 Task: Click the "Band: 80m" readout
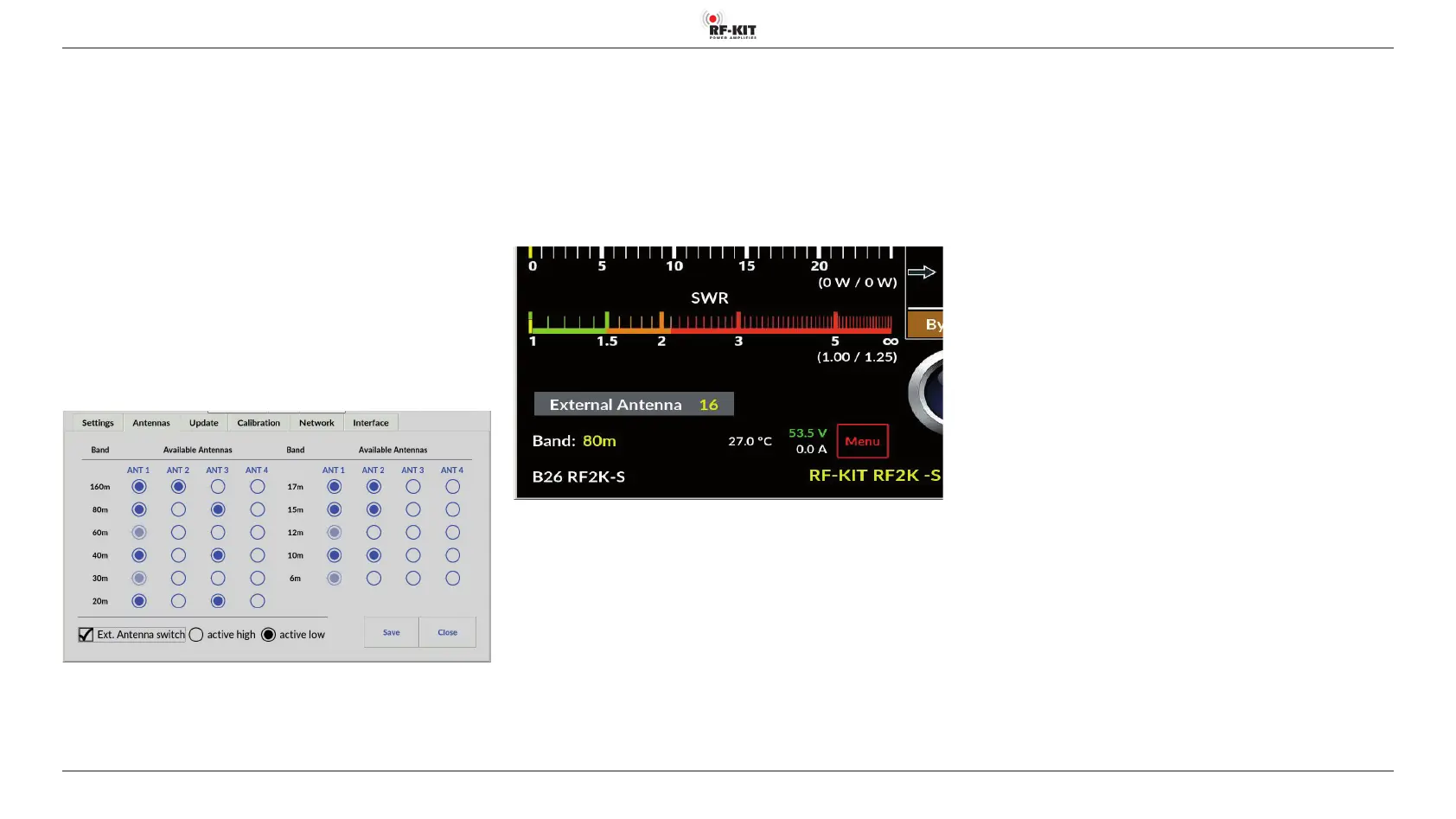(574, 441)
